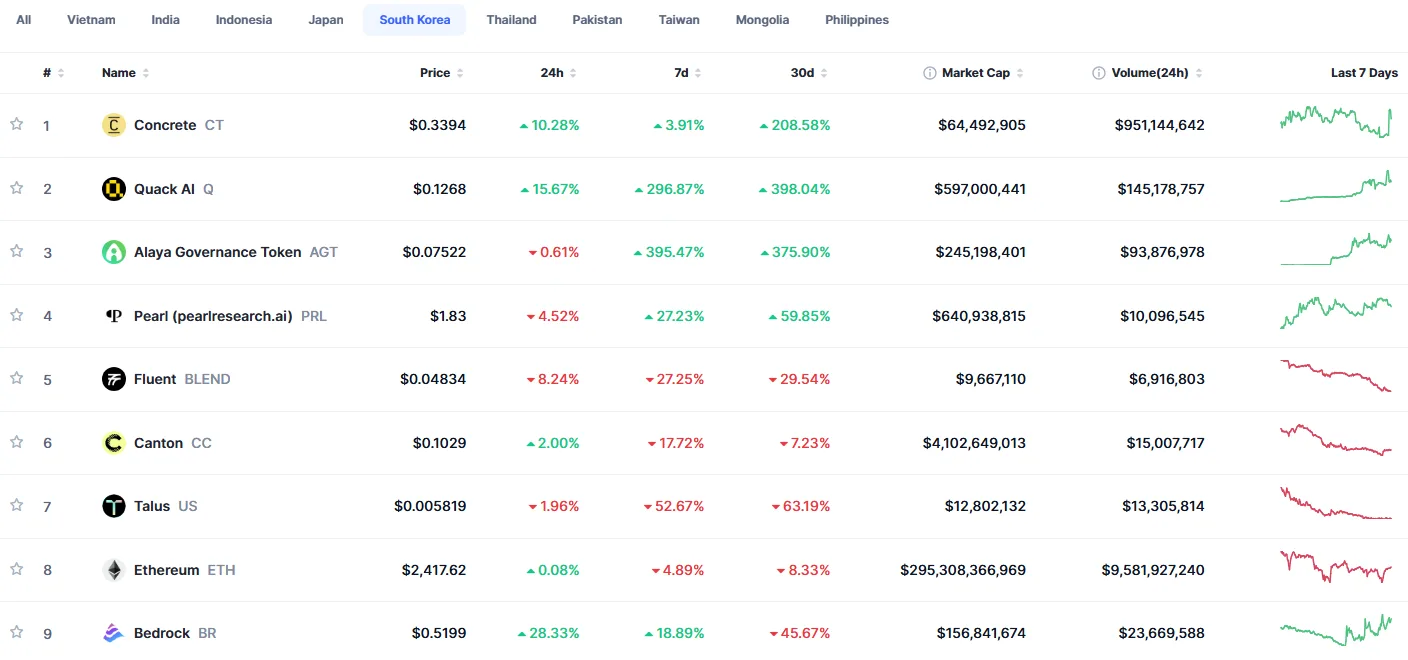Screen dimensions: 1408x660
Task: Sort by 30d change column header
Action: [809, 73]
